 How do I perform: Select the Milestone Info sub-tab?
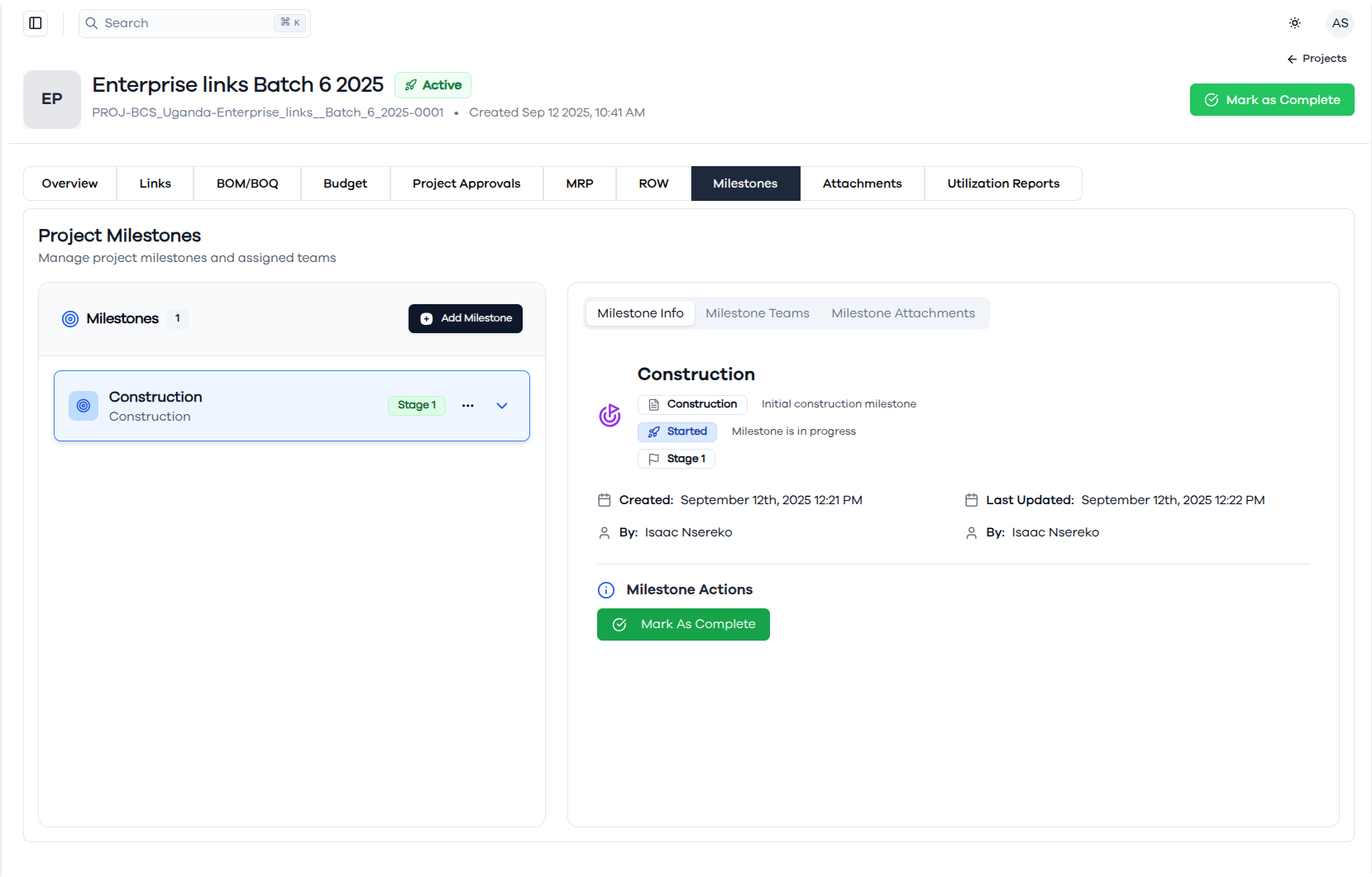click(x=641, y=313)
